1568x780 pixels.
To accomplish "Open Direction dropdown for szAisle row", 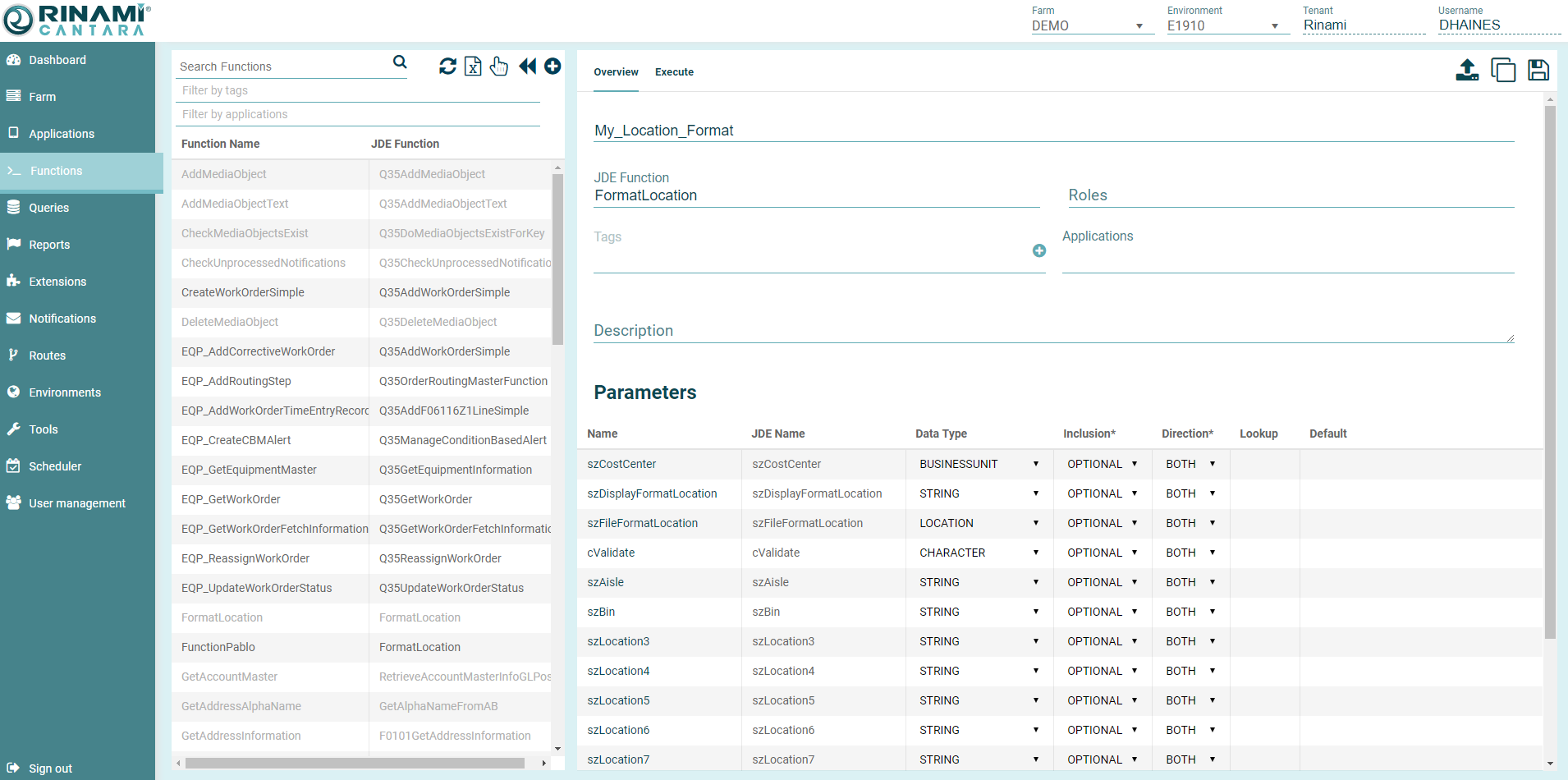I will tap(1190, 583).
